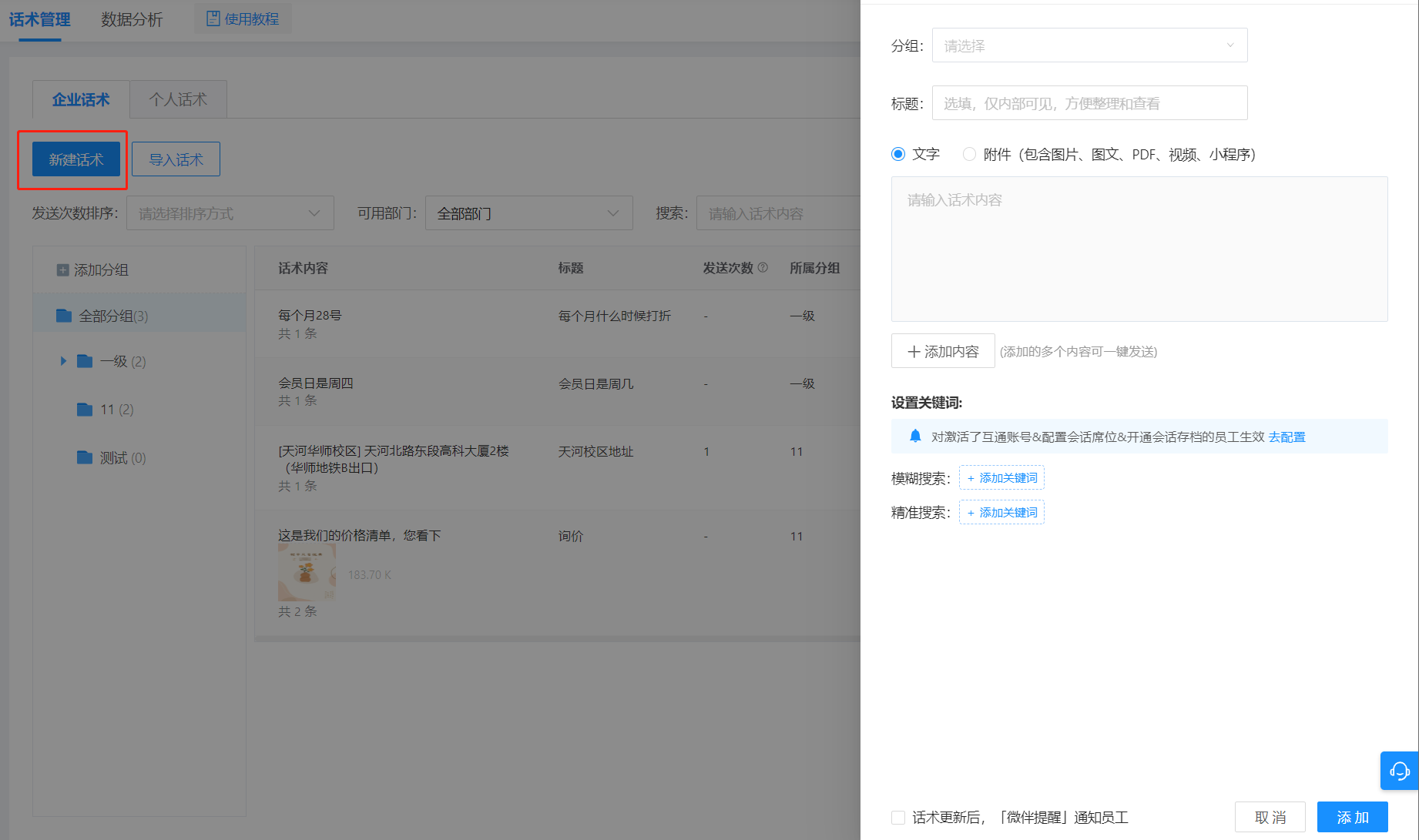Click 添加分组 in the group panel

pos(92,270)
